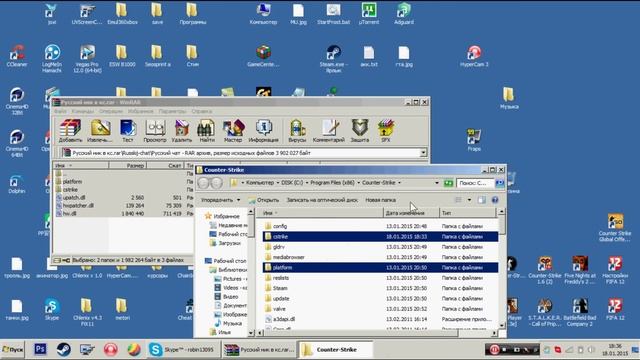Open the WinRAR Мастер (Wizard) icon
The image size is (640, 360).
(233, 131)
